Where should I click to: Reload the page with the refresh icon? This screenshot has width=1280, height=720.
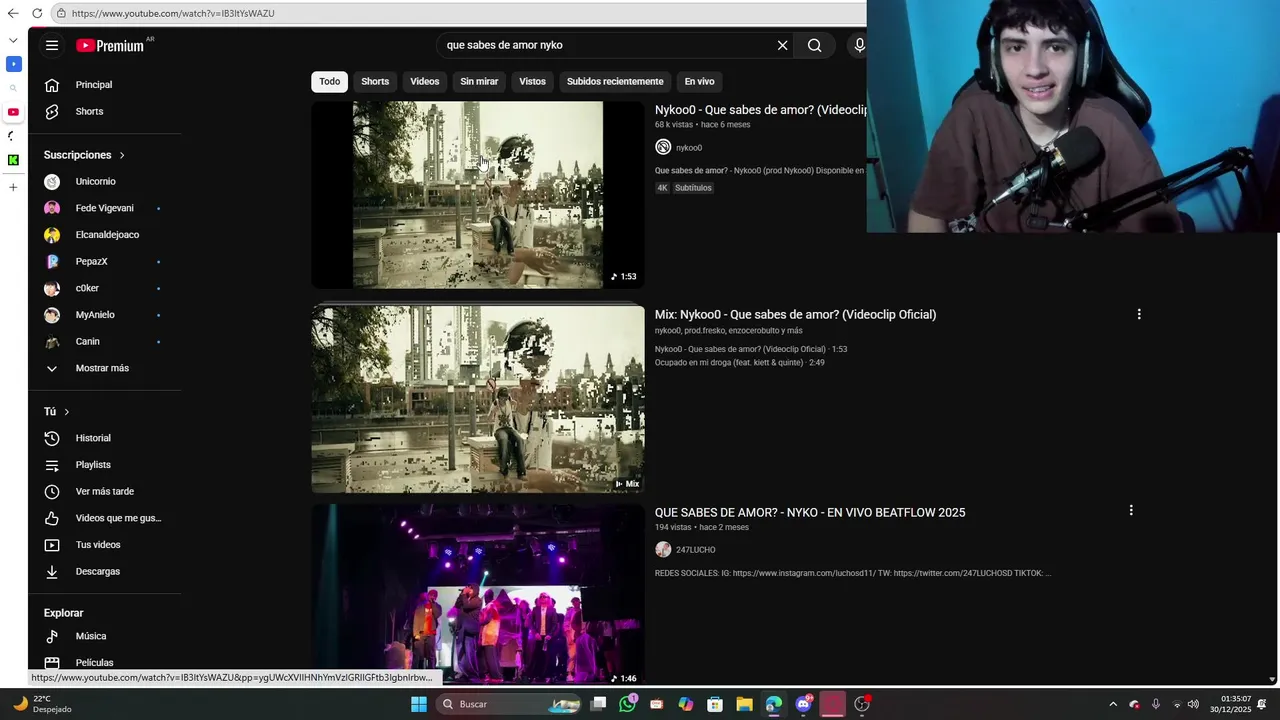37,13
